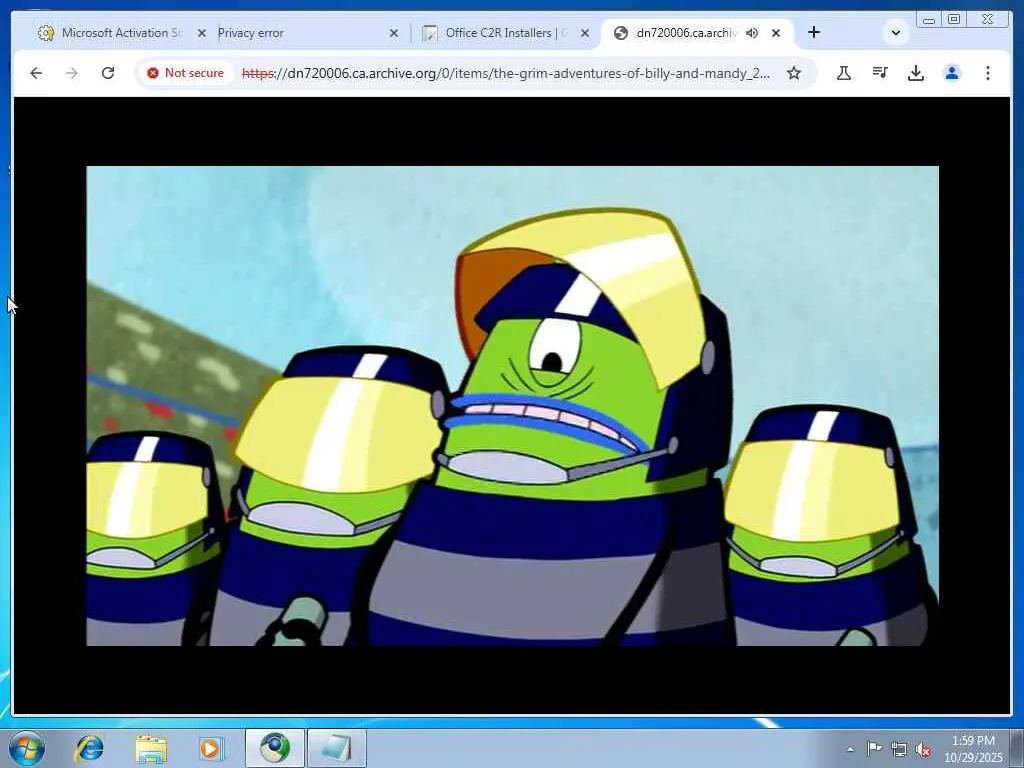Show hidden system tray icons

850,750
